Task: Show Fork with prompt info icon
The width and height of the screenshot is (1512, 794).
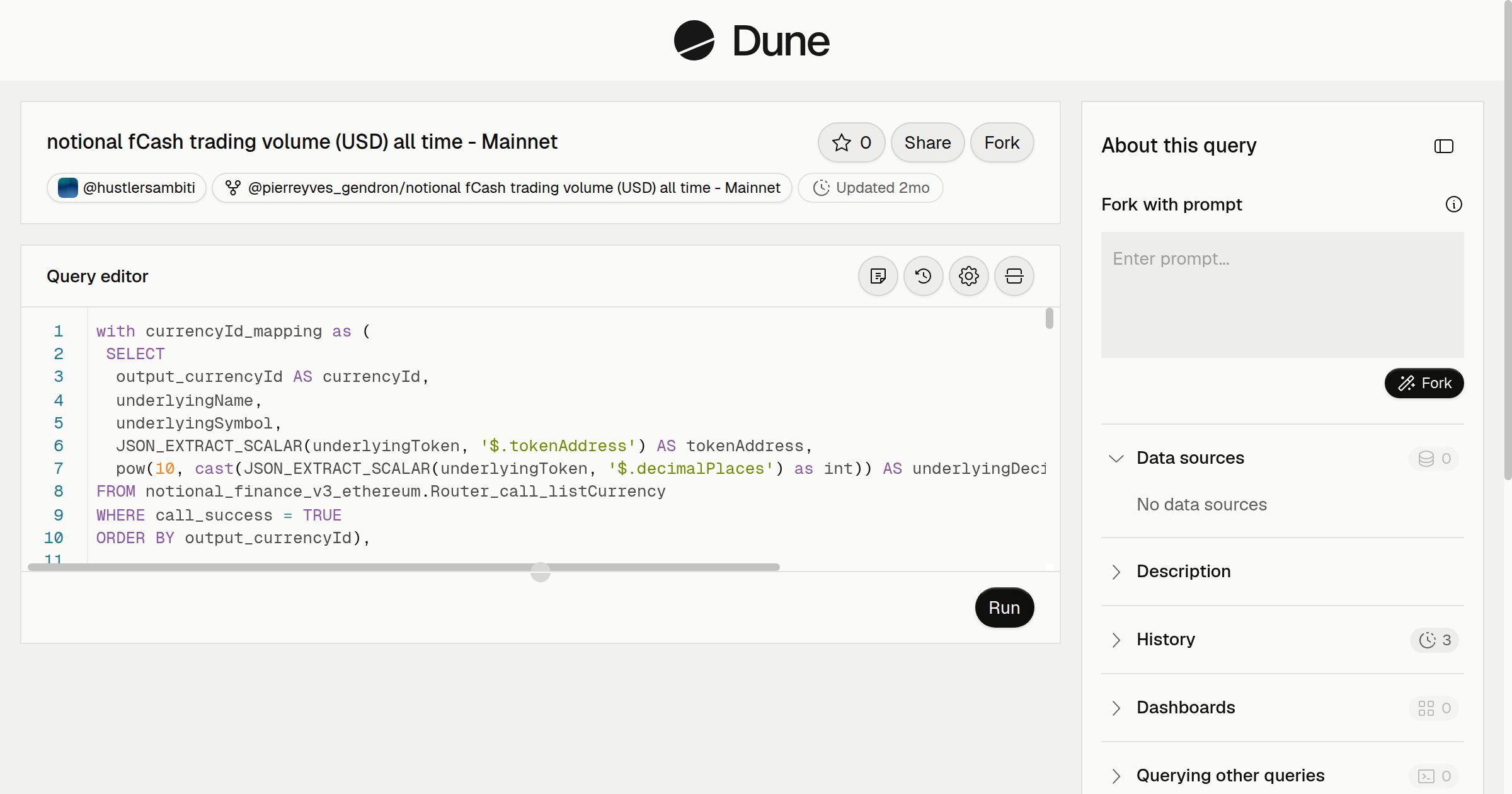Action: [x=1454, y=204]
